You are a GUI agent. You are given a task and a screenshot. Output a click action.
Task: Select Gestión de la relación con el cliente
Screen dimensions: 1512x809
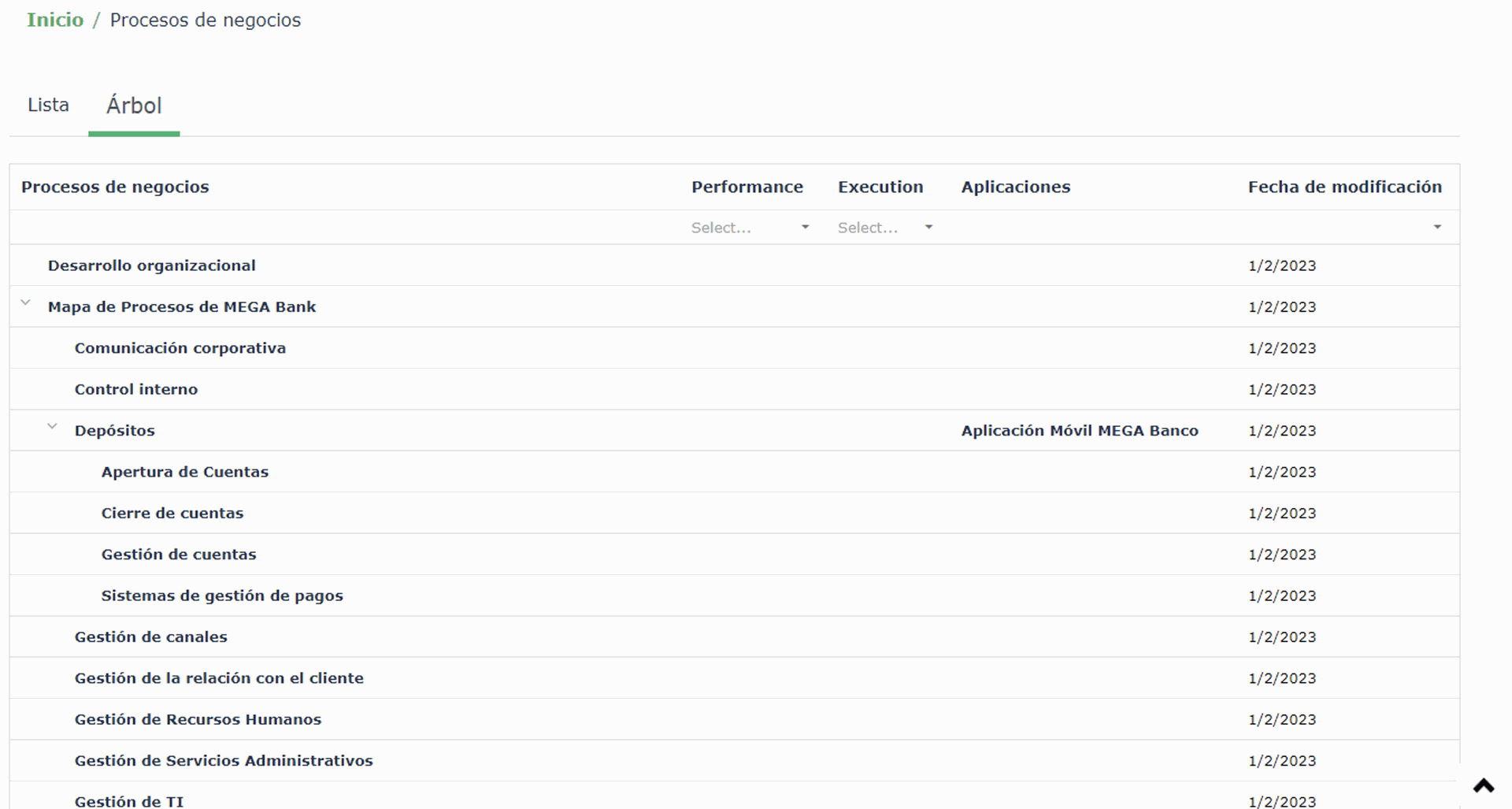(x=219, y=678)
